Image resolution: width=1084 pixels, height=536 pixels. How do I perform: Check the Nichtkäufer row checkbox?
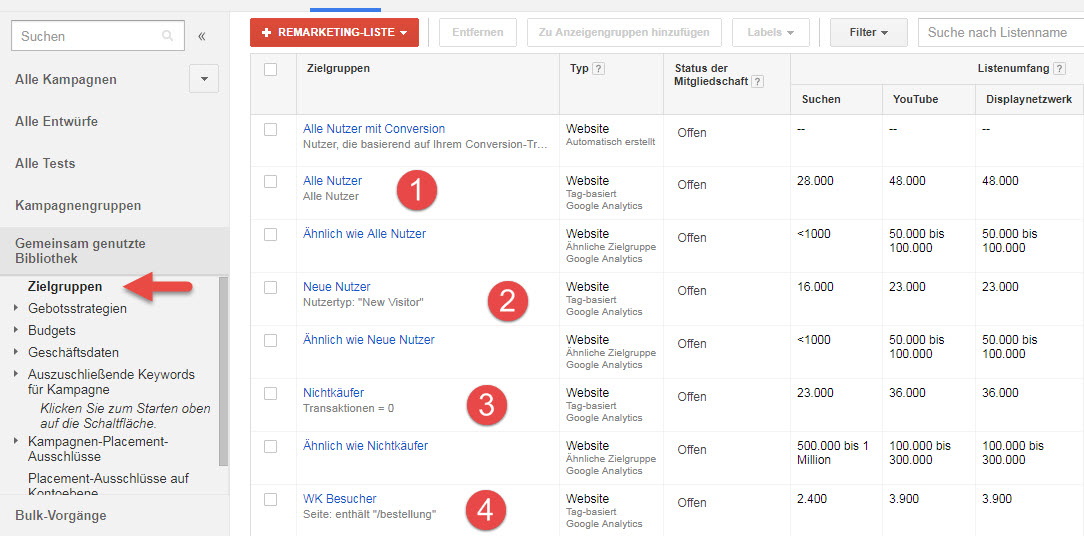[270, 394]
